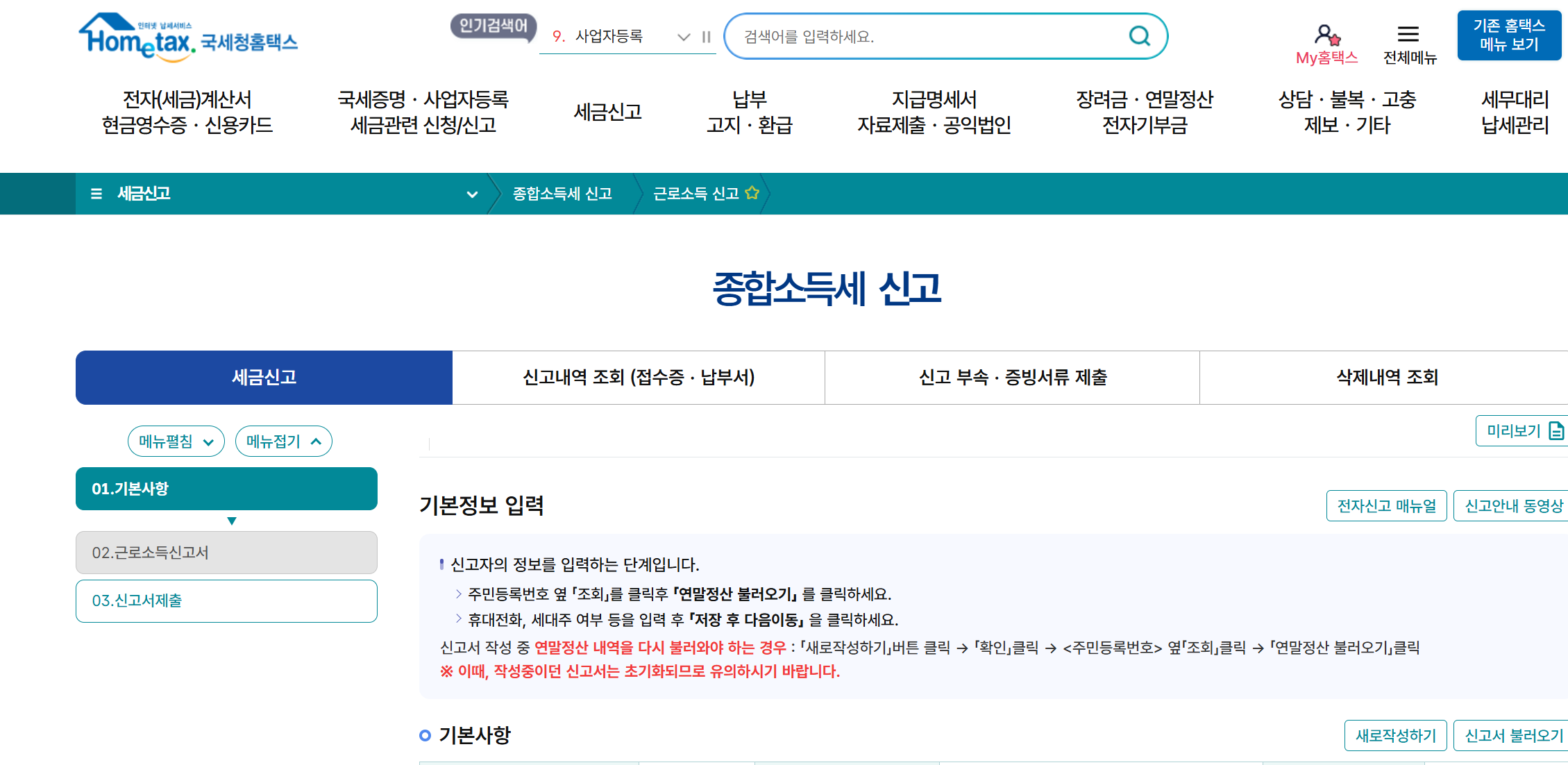Click hamburger icon in 세금신고 breadcrumb
The height and width of the screenshot is (765, 1568).
tap(96, 194)
